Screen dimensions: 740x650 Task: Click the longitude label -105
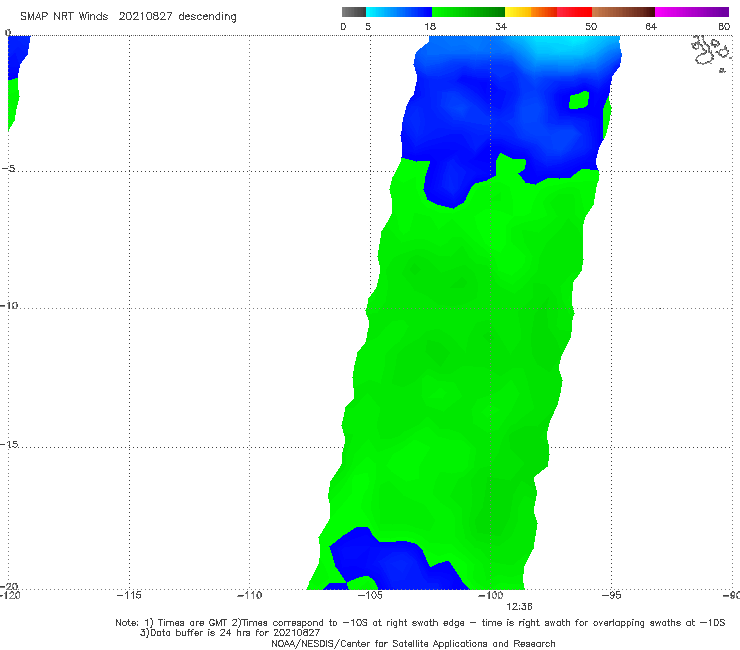[x=370, y=595]
